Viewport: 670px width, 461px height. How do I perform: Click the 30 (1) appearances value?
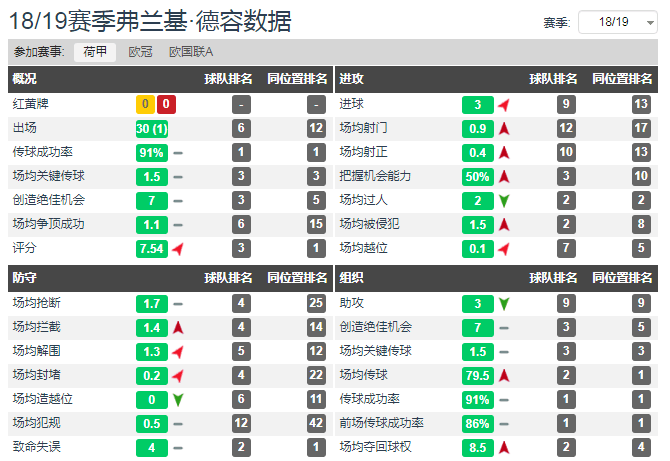[152, 129]
